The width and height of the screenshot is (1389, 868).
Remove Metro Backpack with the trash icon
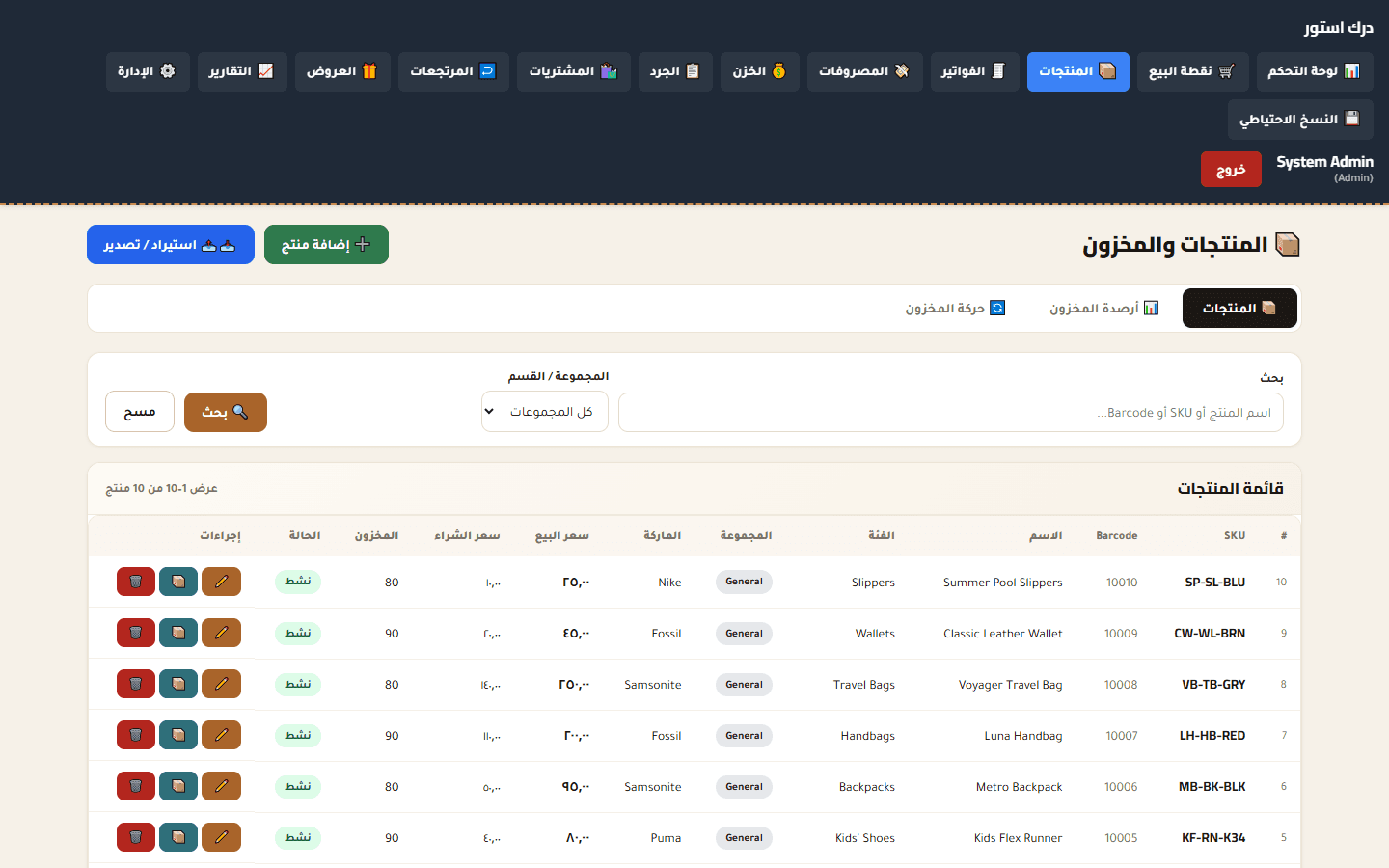(136, 786)
